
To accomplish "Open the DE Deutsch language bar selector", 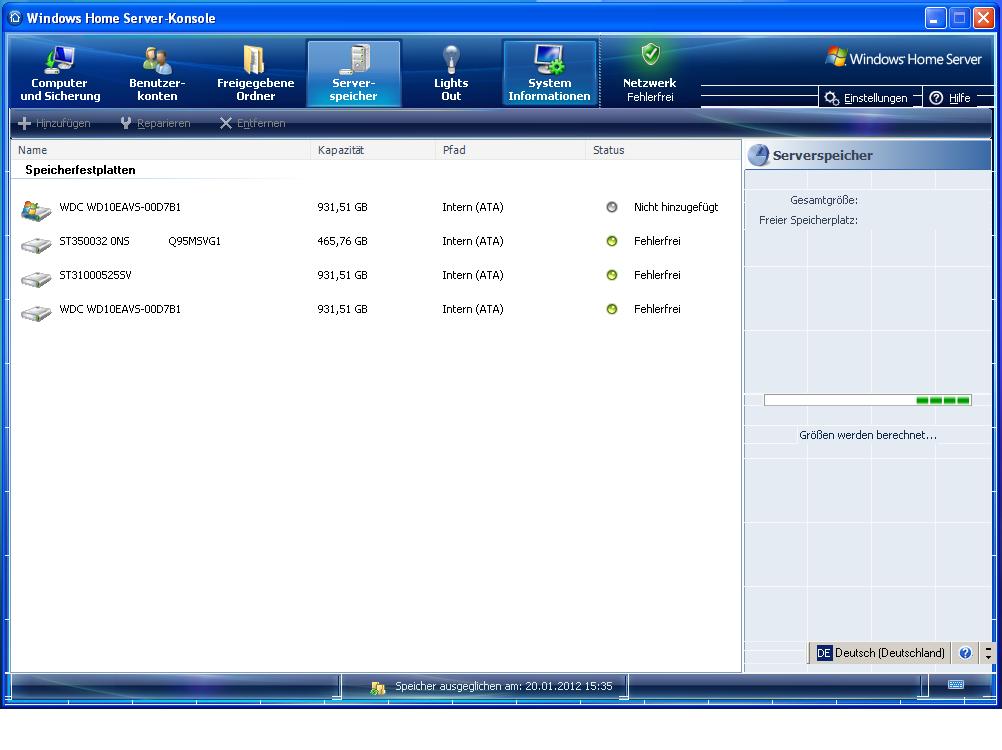I will (881, 653).
